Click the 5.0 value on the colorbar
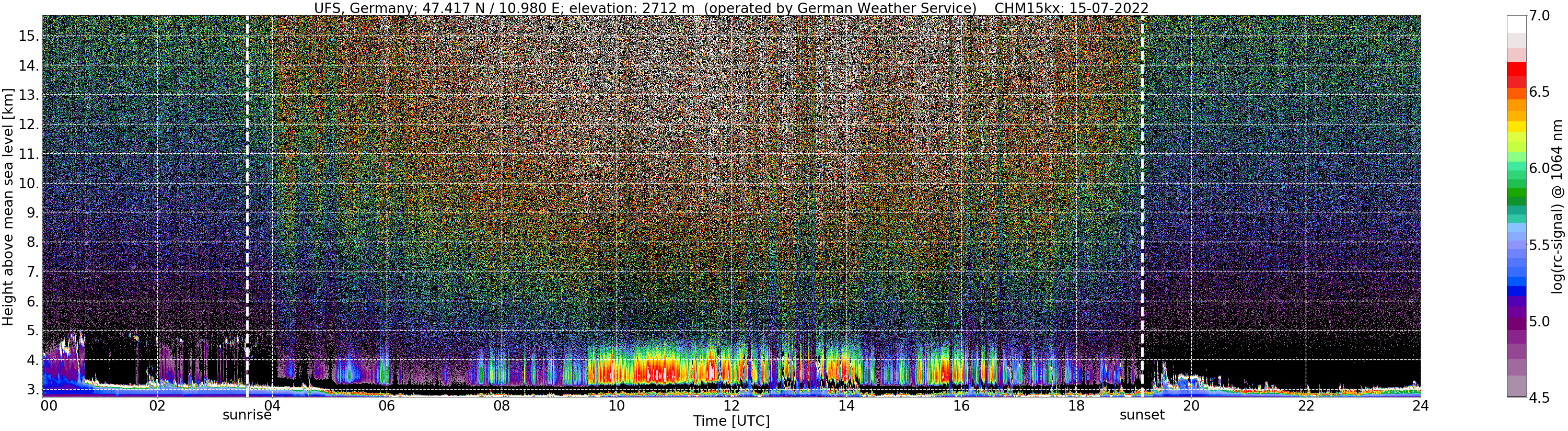This screenshot has height=431, width=1568. 1540,321
